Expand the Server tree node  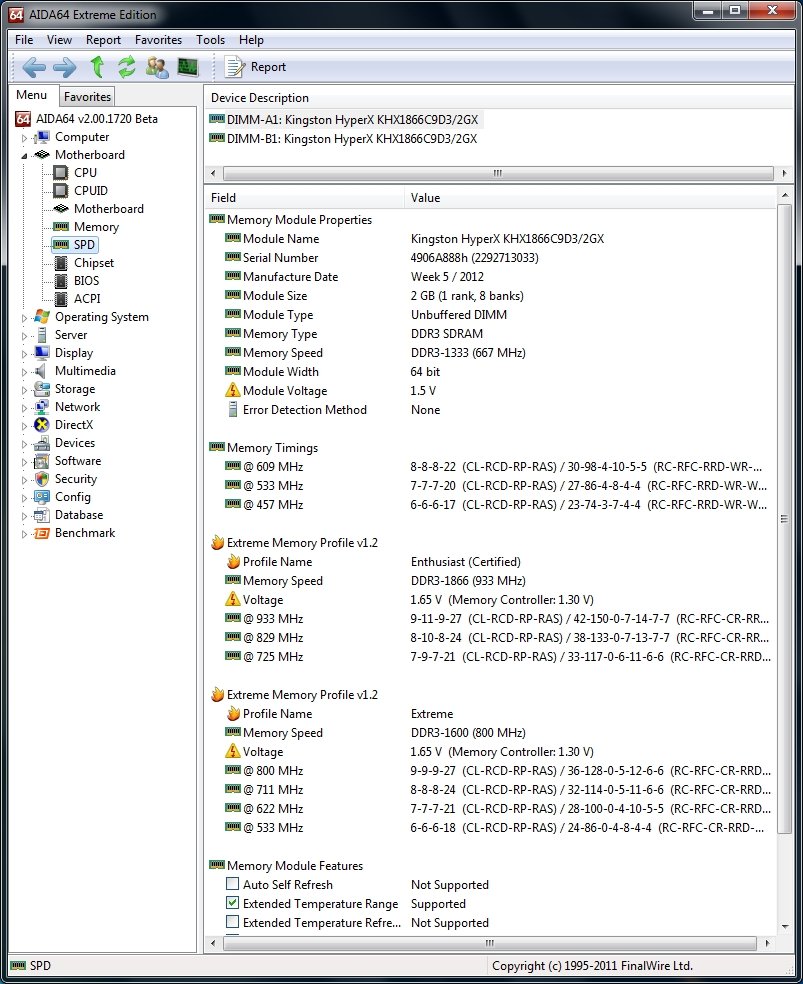[x=24, y=336]
